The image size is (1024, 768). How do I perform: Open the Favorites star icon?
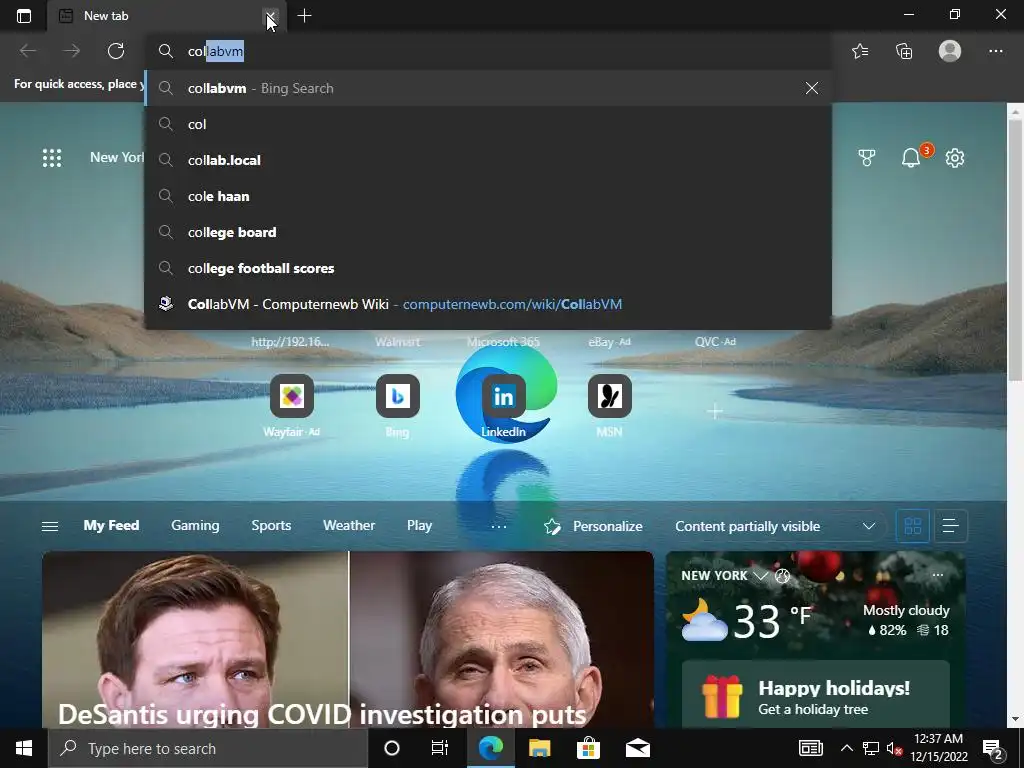click(860, 51)
